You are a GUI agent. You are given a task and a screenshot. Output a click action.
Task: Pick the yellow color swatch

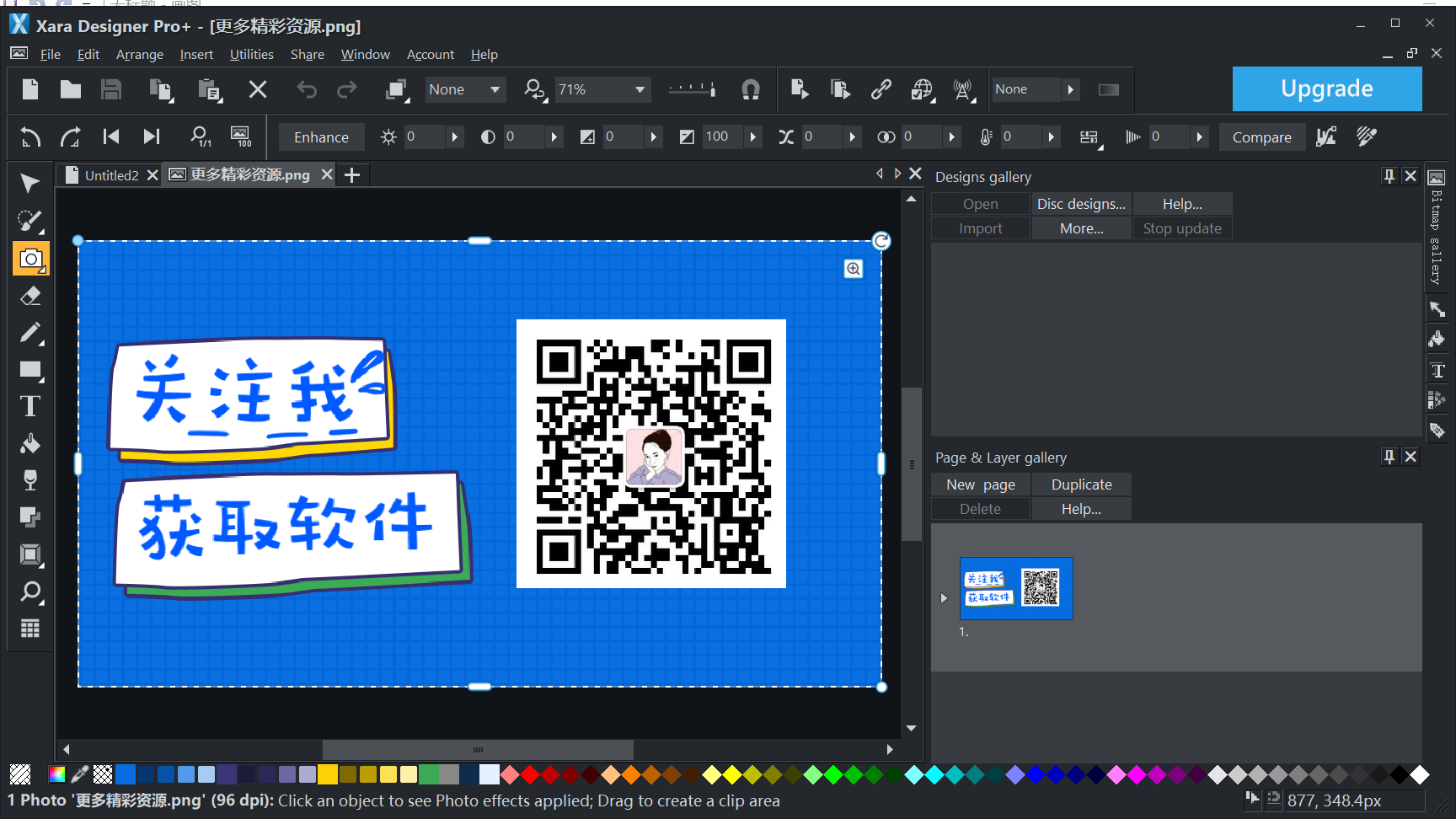tap(328, 774)
